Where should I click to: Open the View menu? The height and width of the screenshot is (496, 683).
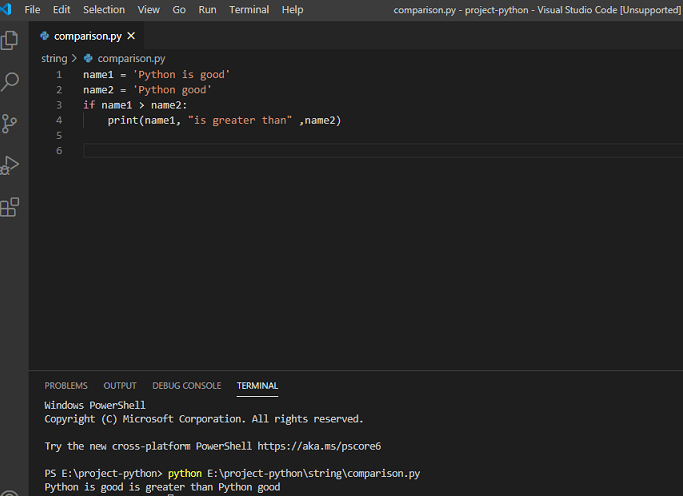point(149,10)
